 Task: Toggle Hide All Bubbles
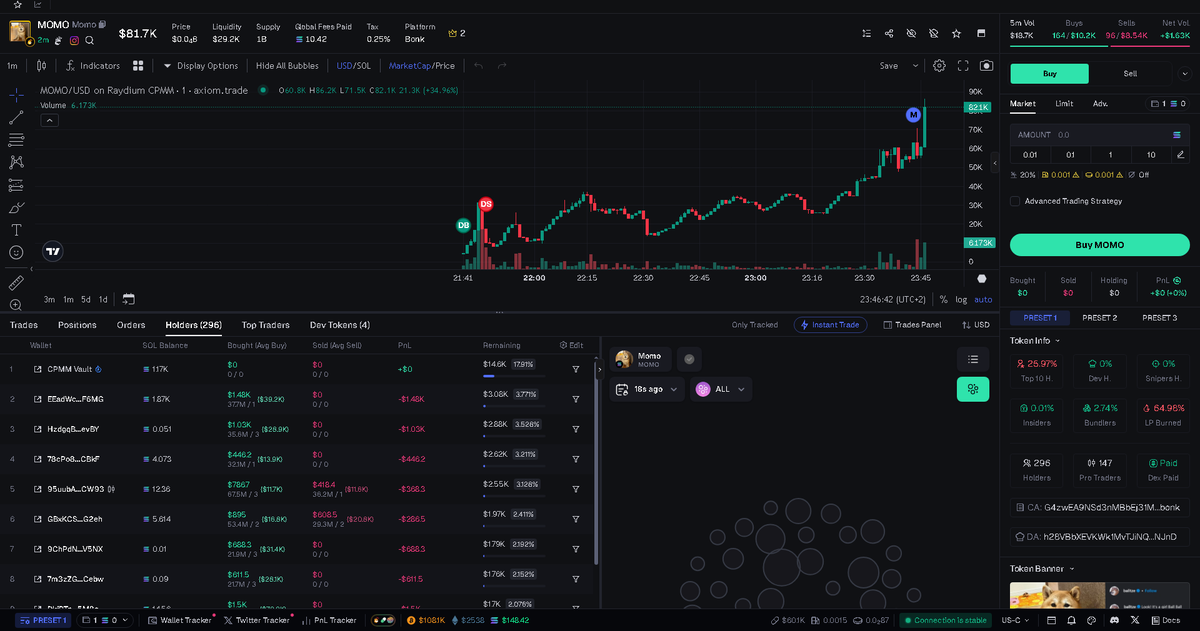(287, 66)
